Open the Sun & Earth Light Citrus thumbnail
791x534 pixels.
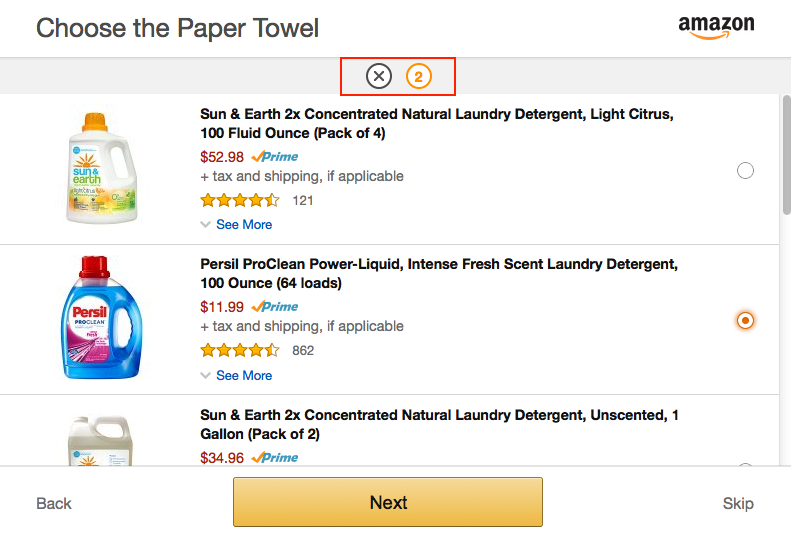click(101, 168)
